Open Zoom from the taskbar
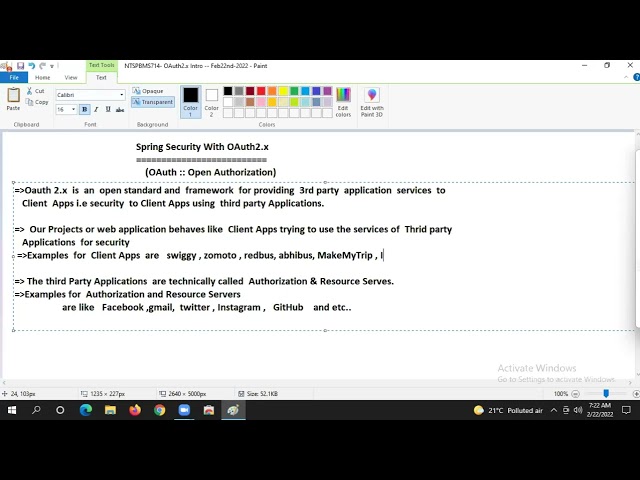 pyautogui.click(x=184, y=410)
